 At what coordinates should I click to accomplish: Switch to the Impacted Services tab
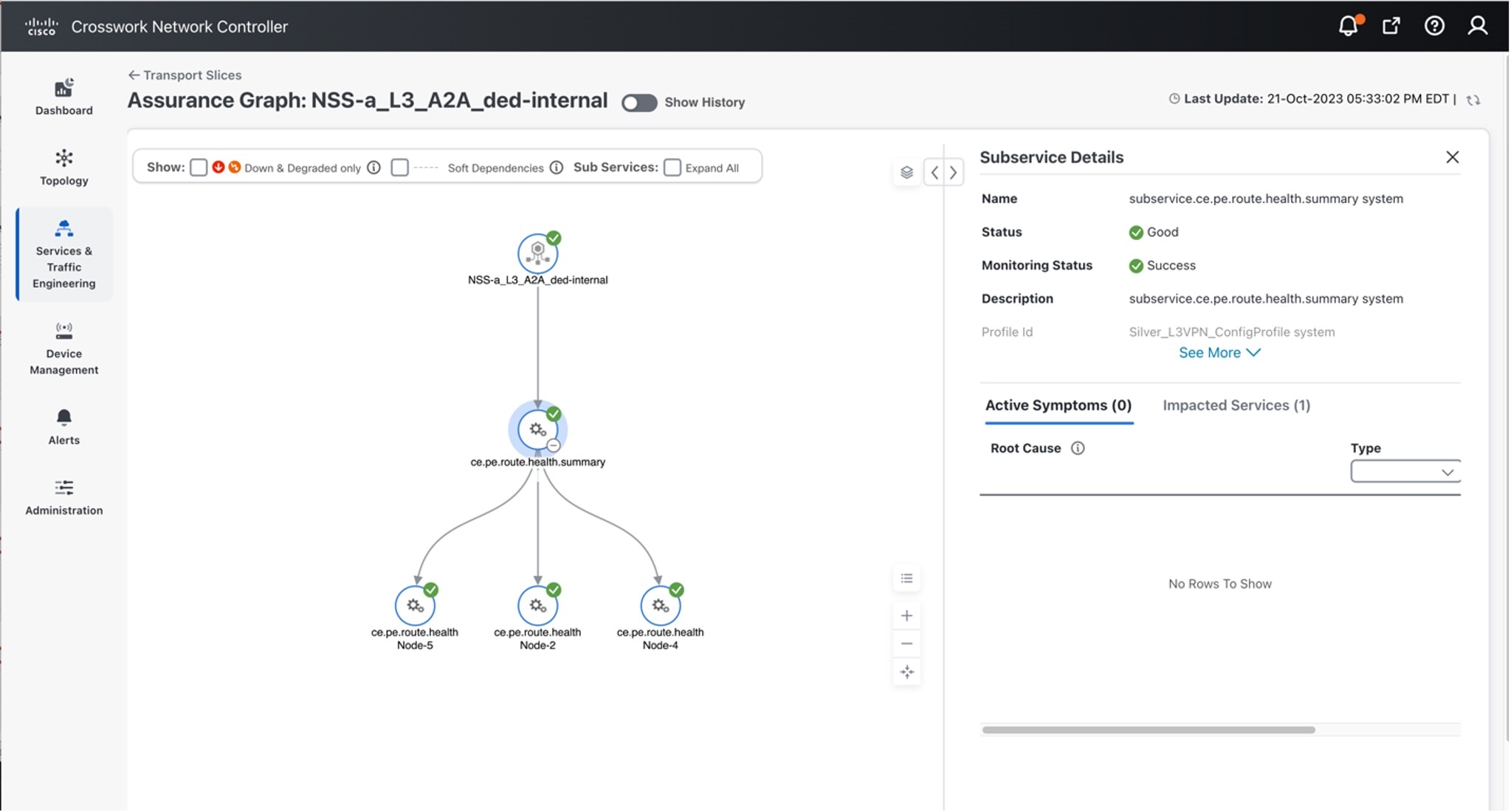click(1235, 405)
